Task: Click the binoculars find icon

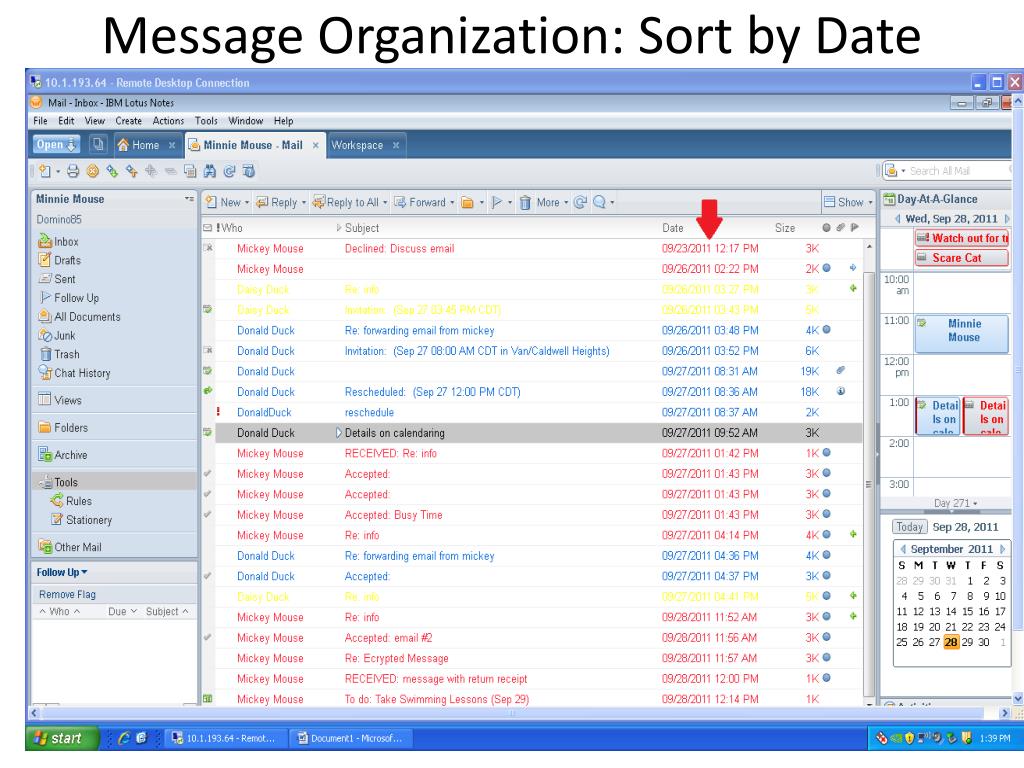Action: 210,171
